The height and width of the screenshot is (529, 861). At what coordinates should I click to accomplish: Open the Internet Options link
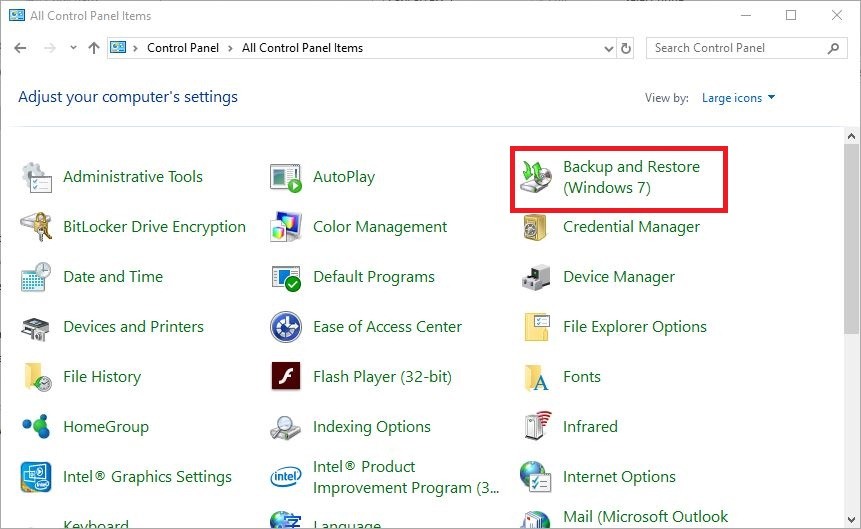(x=619, y=477)
